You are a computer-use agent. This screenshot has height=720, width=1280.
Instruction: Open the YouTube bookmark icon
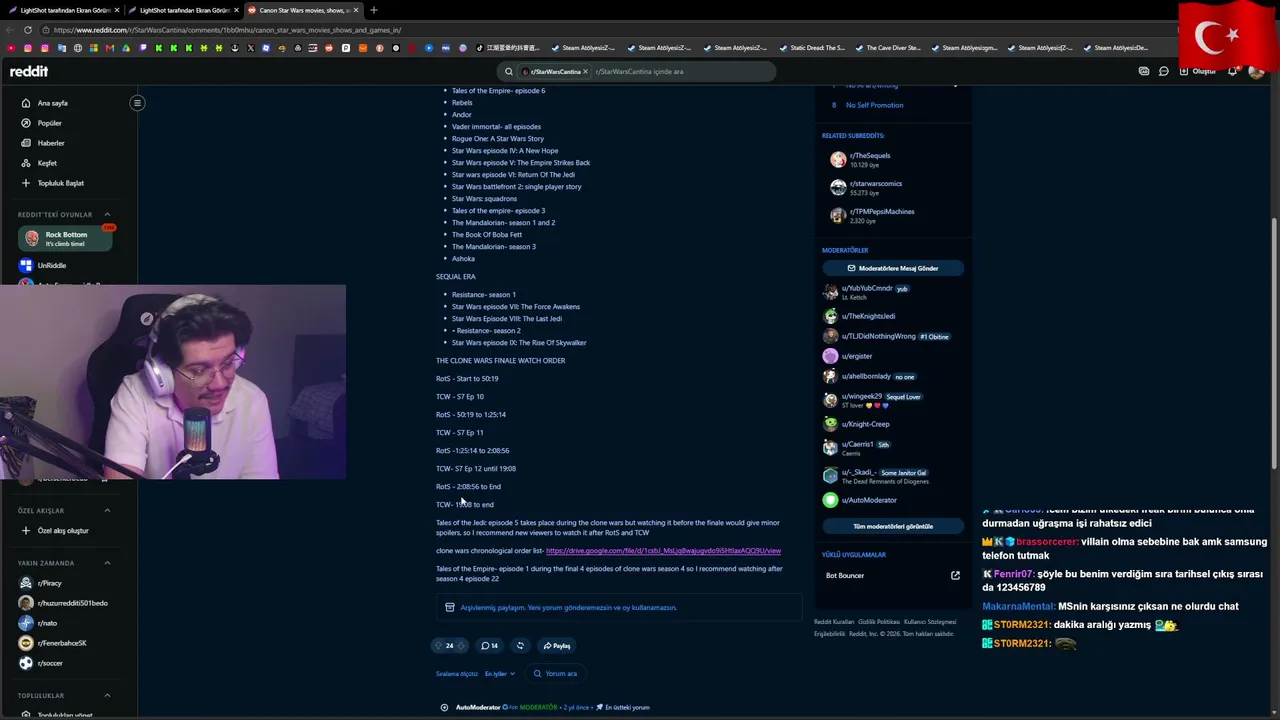[11, 48]
